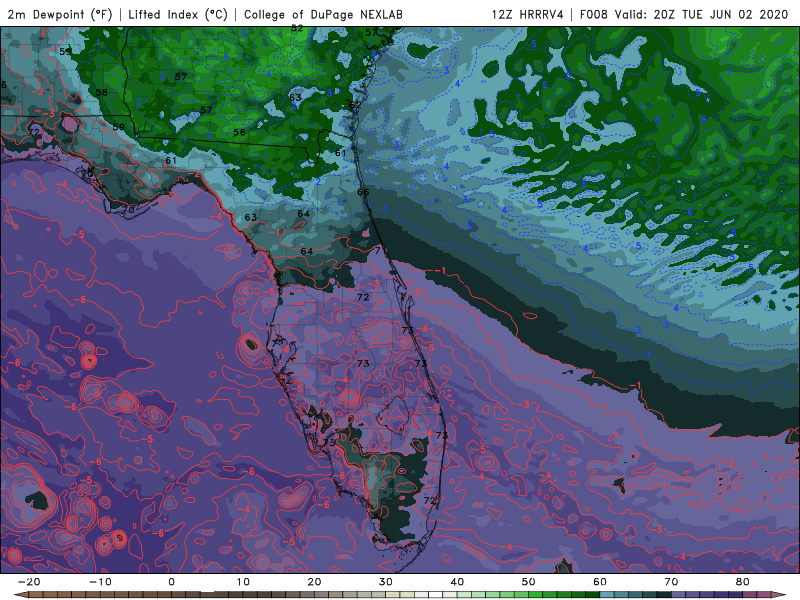
Task: Select the '60' color scale tick label
Action: (x=600, y=582)
